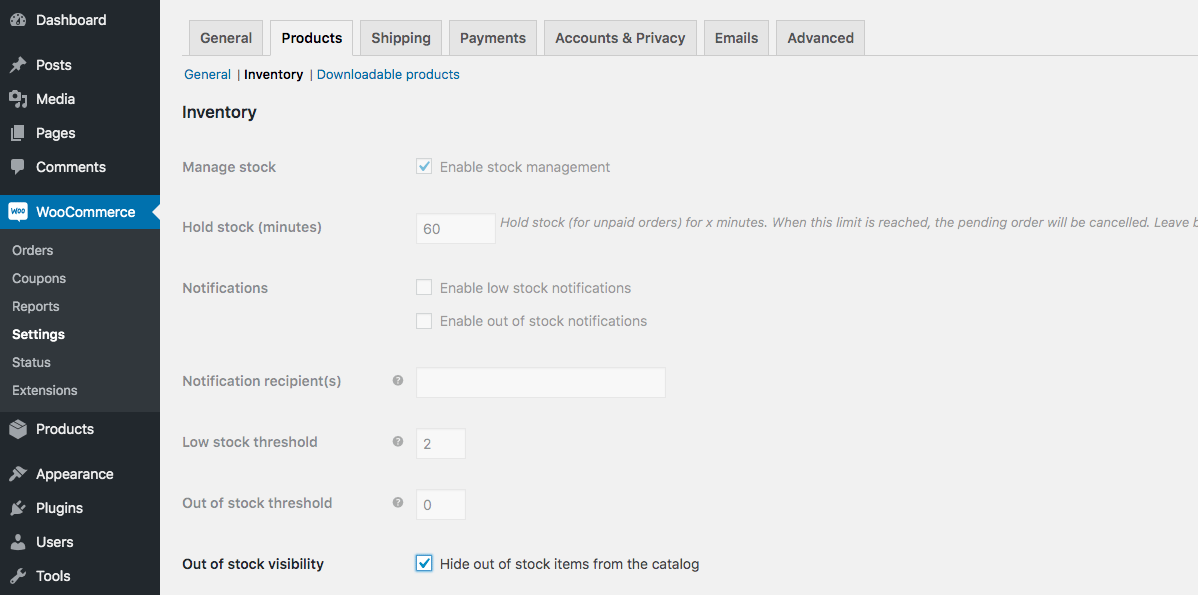Click the Out of stock threshold field

[440, 504]
